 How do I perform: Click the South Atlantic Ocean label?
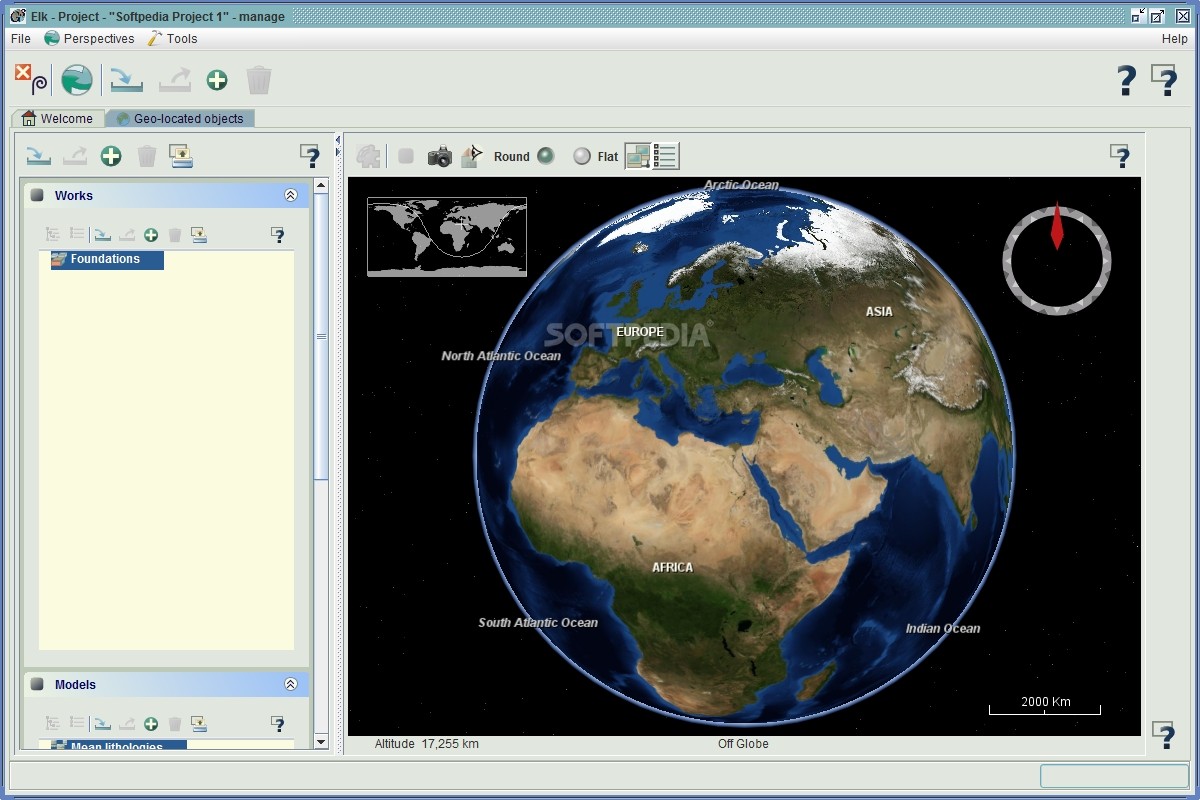pyautogui.click(x=538, y=623)
